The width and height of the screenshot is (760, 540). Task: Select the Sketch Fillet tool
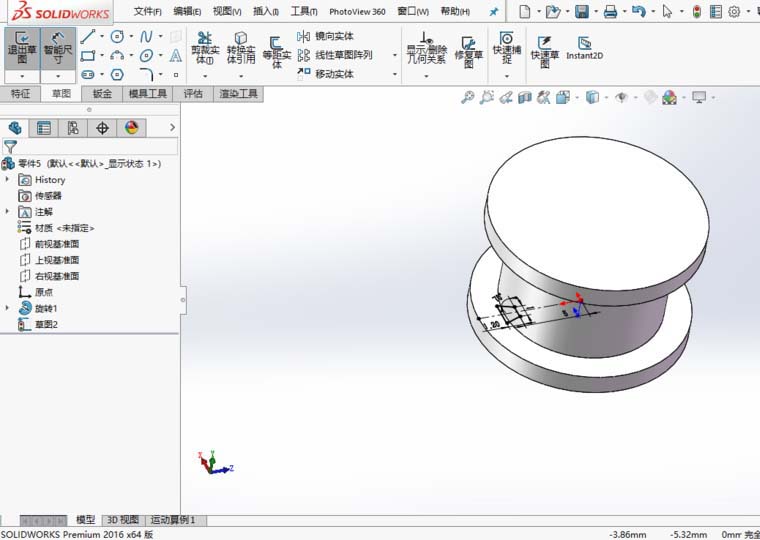146,75
